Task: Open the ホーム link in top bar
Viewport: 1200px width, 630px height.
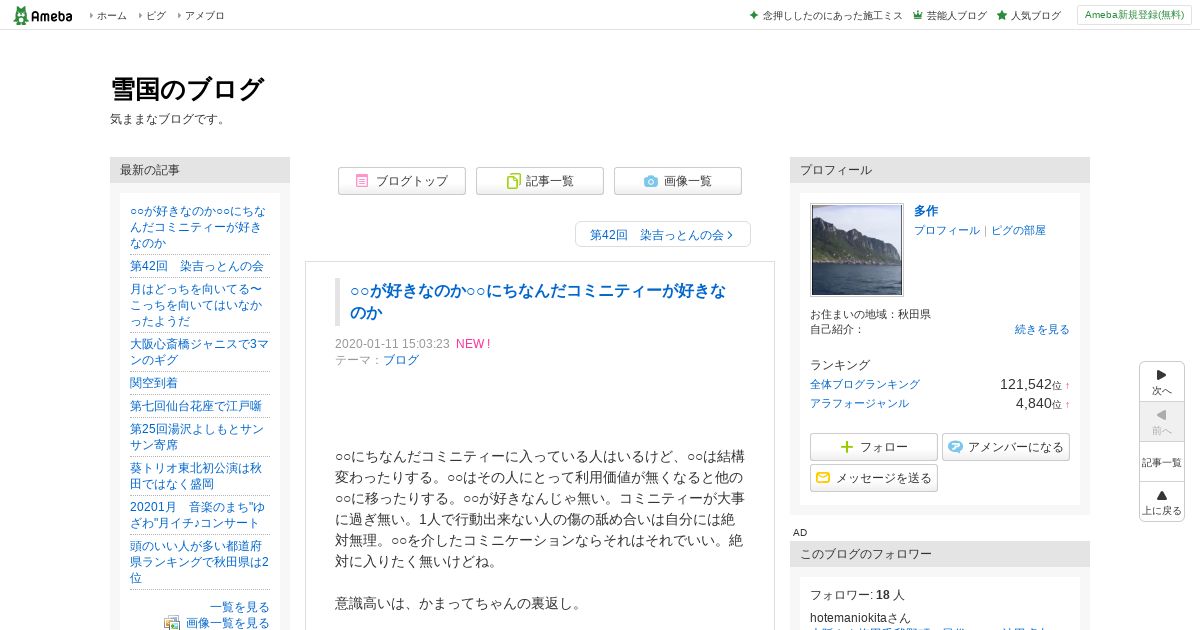Action: [x=111, y=16]
